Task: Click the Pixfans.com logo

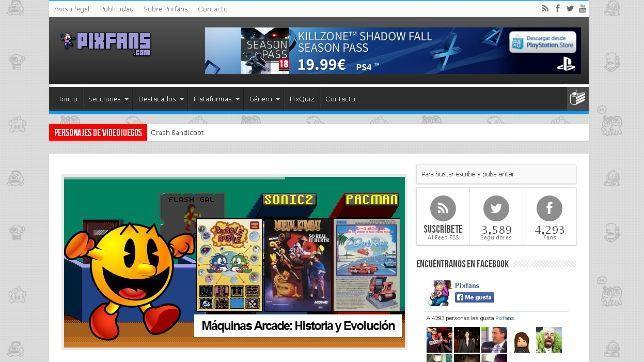Action: pos(106,44)
